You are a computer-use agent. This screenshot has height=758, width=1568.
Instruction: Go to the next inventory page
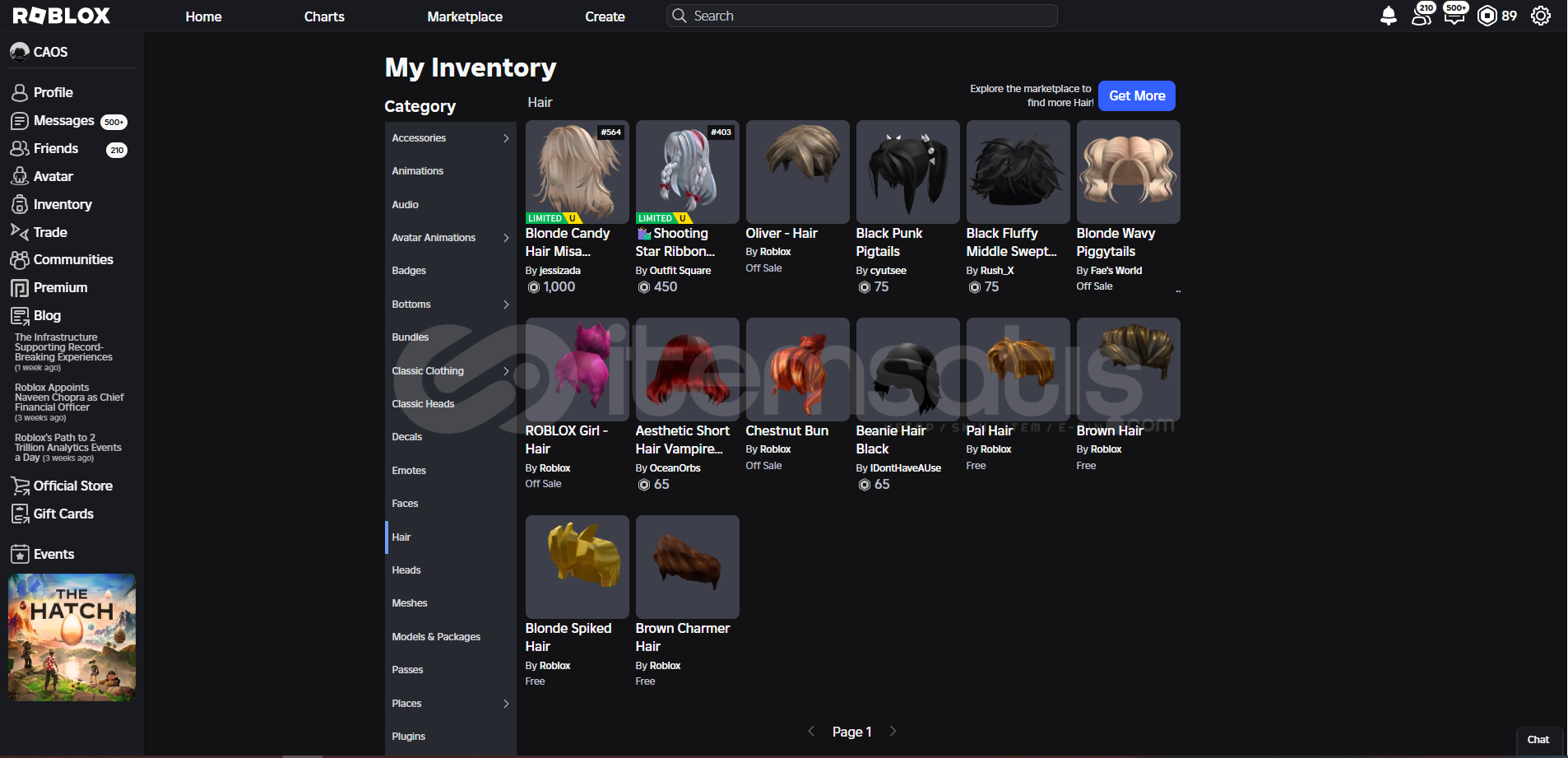893,731
